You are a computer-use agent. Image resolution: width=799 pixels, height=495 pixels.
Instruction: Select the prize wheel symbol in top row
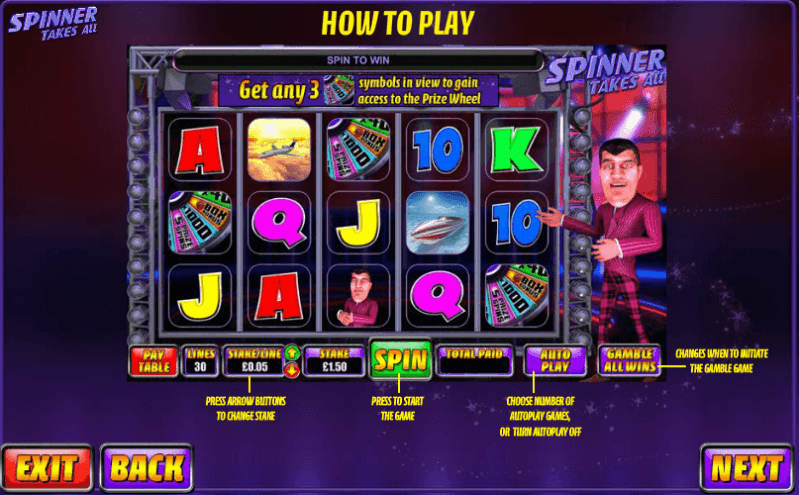click(x=358, y=149)
